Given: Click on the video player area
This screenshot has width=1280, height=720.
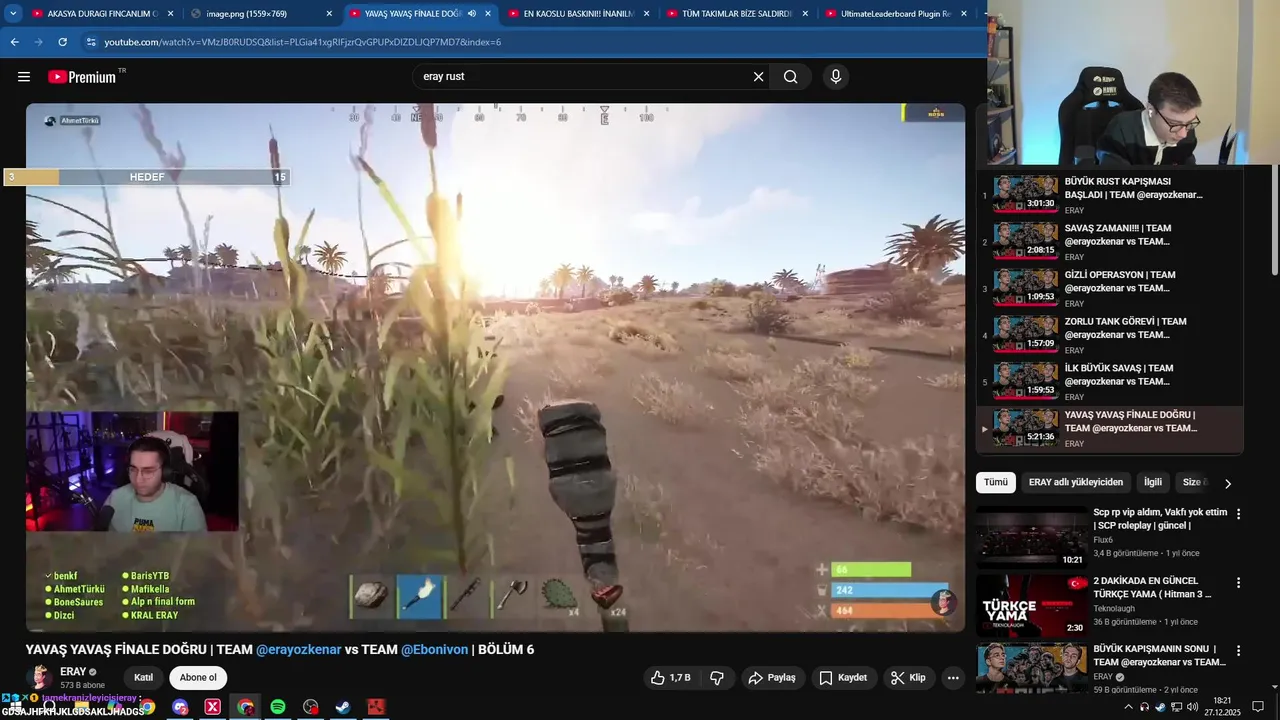Looking at the screenshot, I should (x=496, y=368).
